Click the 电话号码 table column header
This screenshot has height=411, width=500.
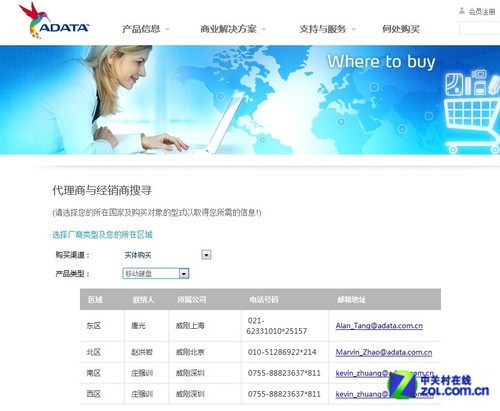tap(264, 300)
